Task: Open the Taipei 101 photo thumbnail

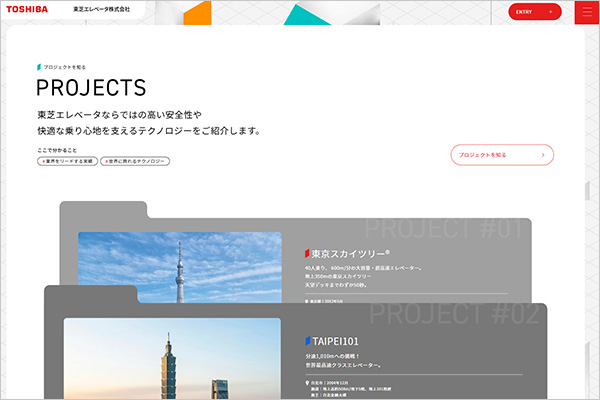Action: 172,358
